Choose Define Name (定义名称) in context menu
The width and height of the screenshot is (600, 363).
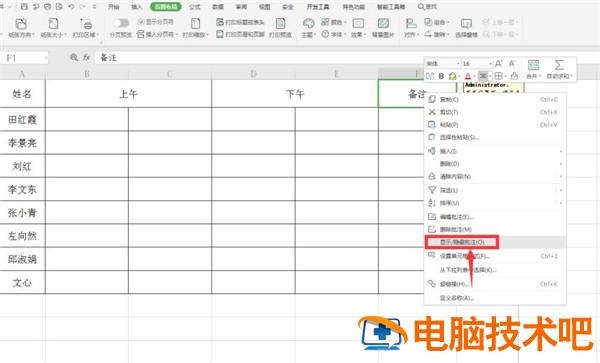click(x=495, y=298)
